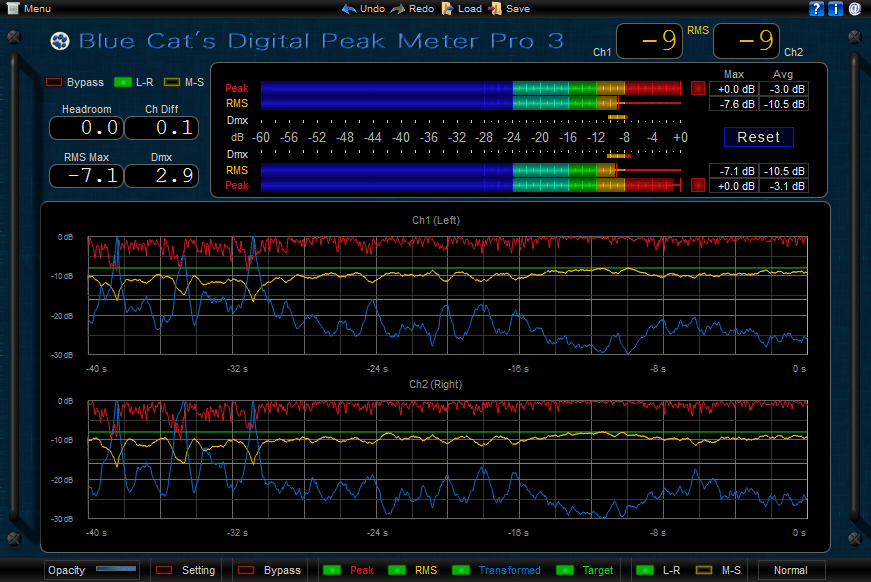The image size is (871, 582).
Task: Toggle the Setting option in bottom bar
Action: pos(164,570)
